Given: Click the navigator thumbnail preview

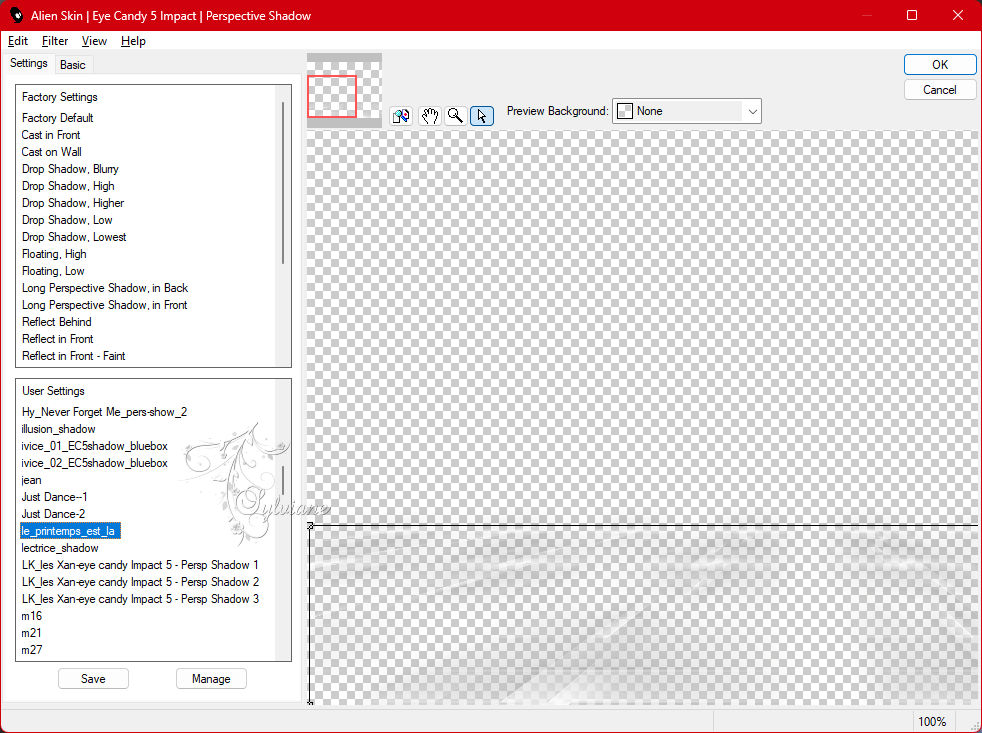Looking at the screenshot, I should pyautogui.click(x=344, y=90).
